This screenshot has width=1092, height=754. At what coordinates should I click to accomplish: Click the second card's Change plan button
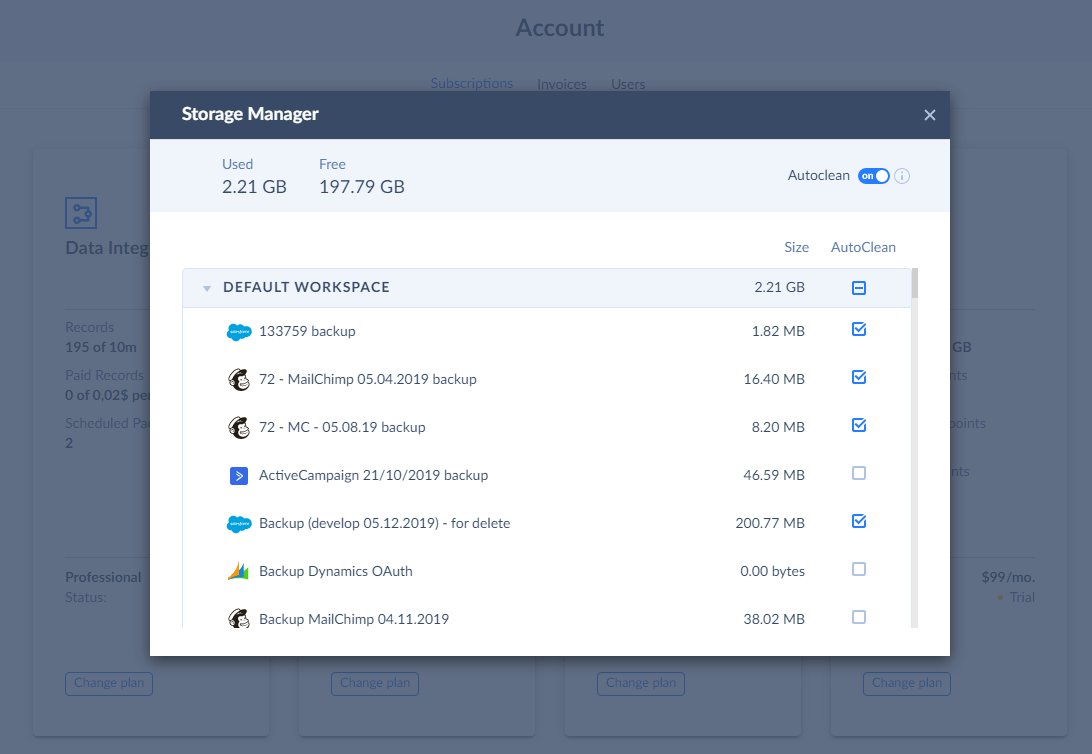pos(375,683)
